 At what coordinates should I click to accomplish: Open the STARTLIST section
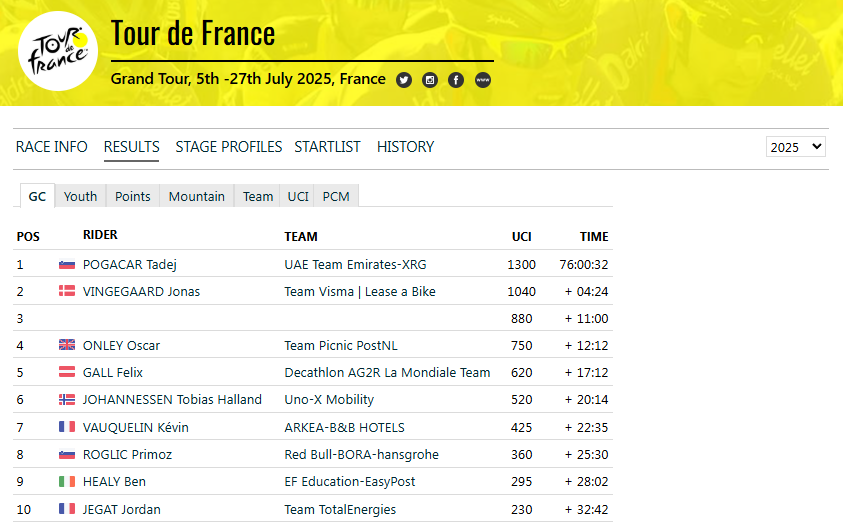[x=327, y=147]
